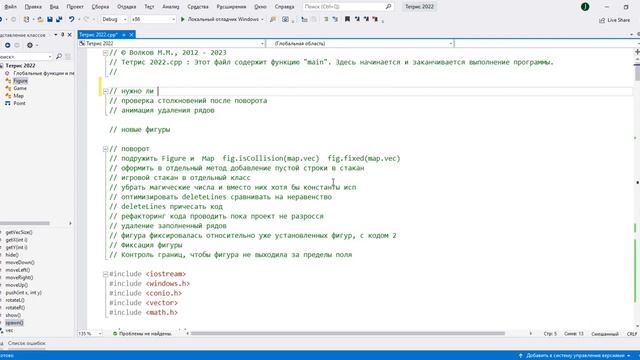The width and height of the screenshot is (640, 360).
Task: Click the New project icon
Action: (x=27, y=19)
